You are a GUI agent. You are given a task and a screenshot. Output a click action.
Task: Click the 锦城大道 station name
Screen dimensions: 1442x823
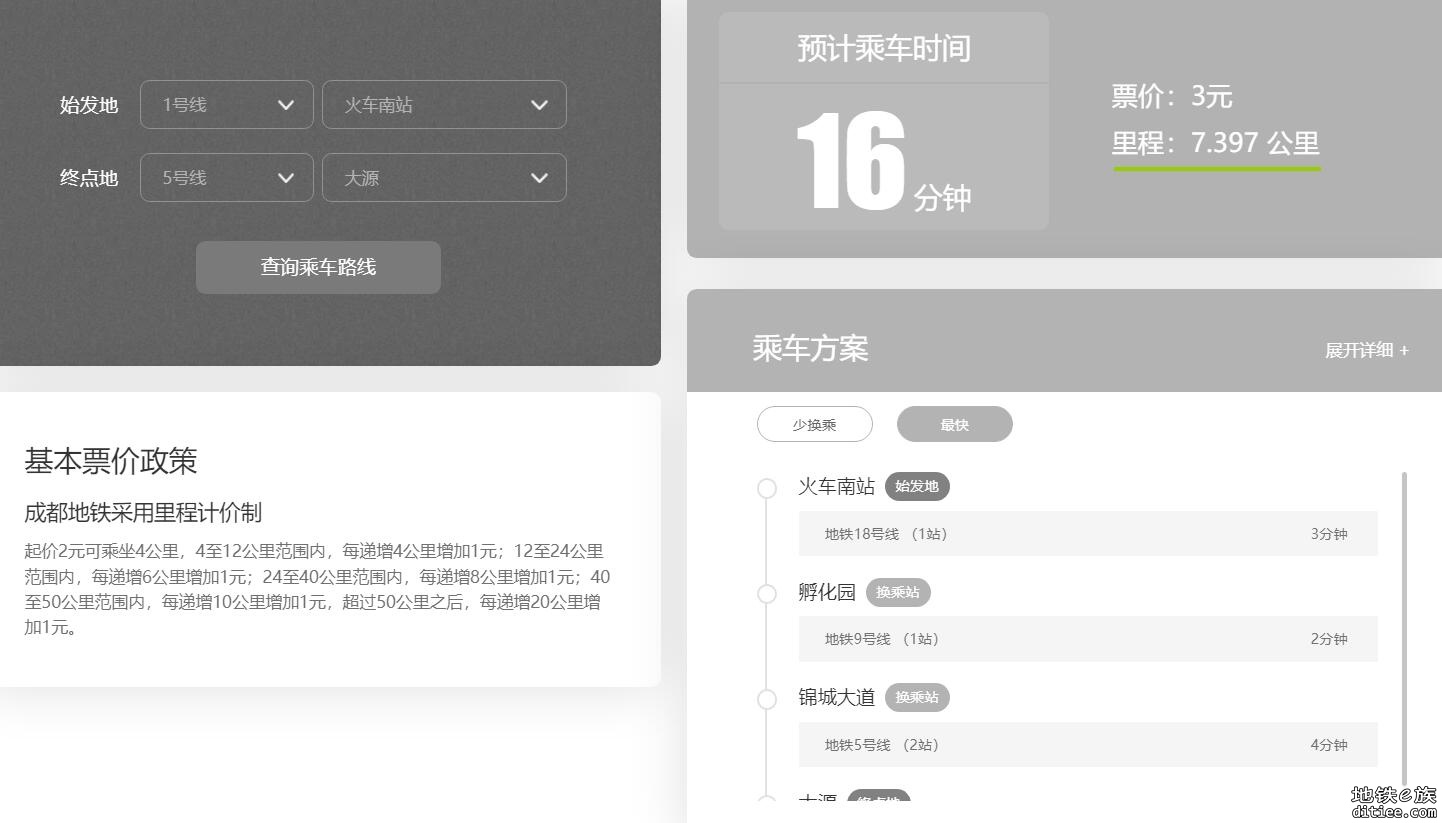(837, 697)
